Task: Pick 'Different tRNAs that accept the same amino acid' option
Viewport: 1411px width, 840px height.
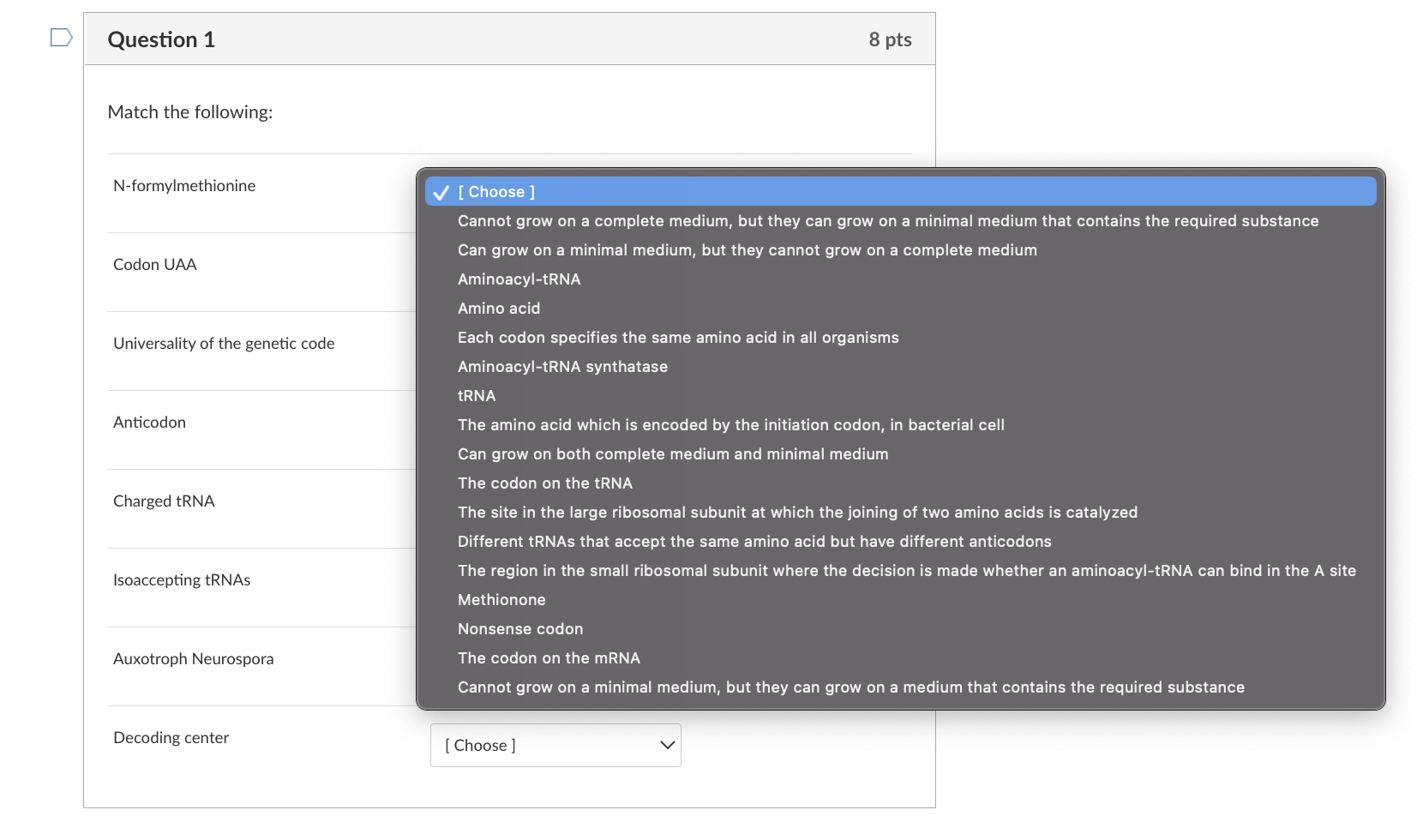Action: (900, 542)
